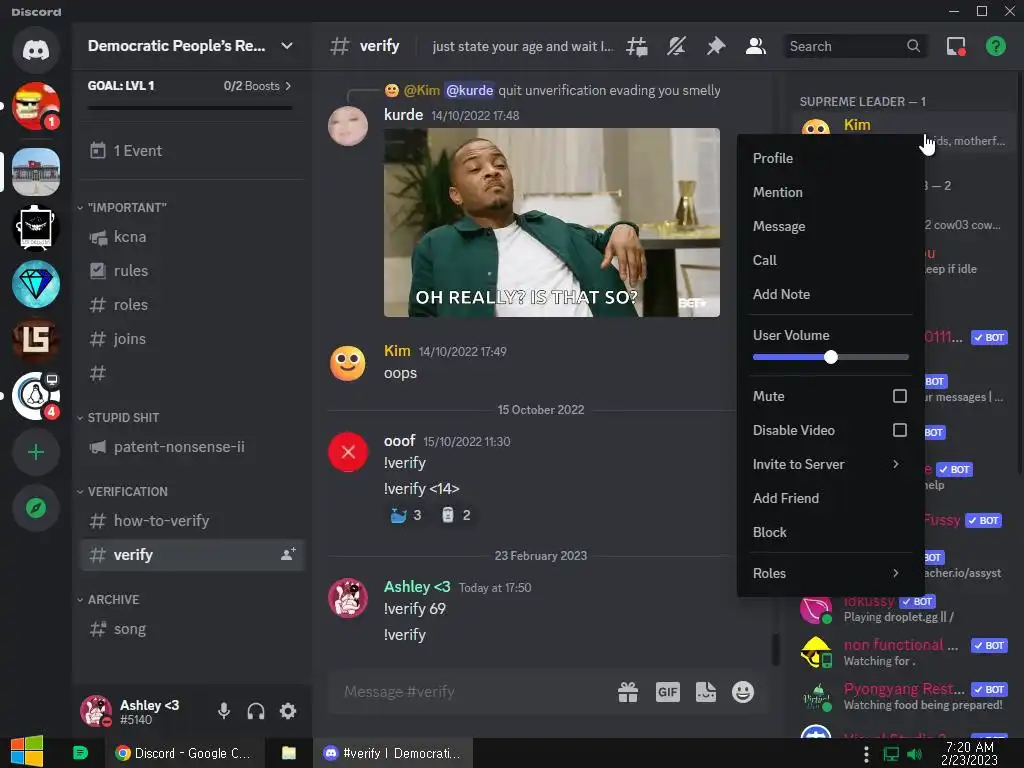
Task: Toggle notification settings bell icon
Action: coord(677,46)
